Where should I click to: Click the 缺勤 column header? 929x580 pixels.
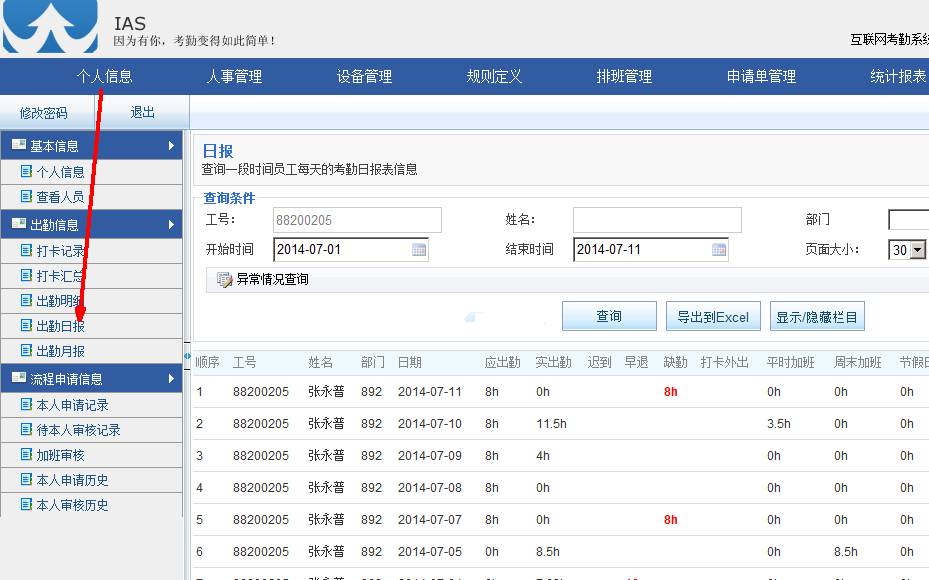pos(675,363)
